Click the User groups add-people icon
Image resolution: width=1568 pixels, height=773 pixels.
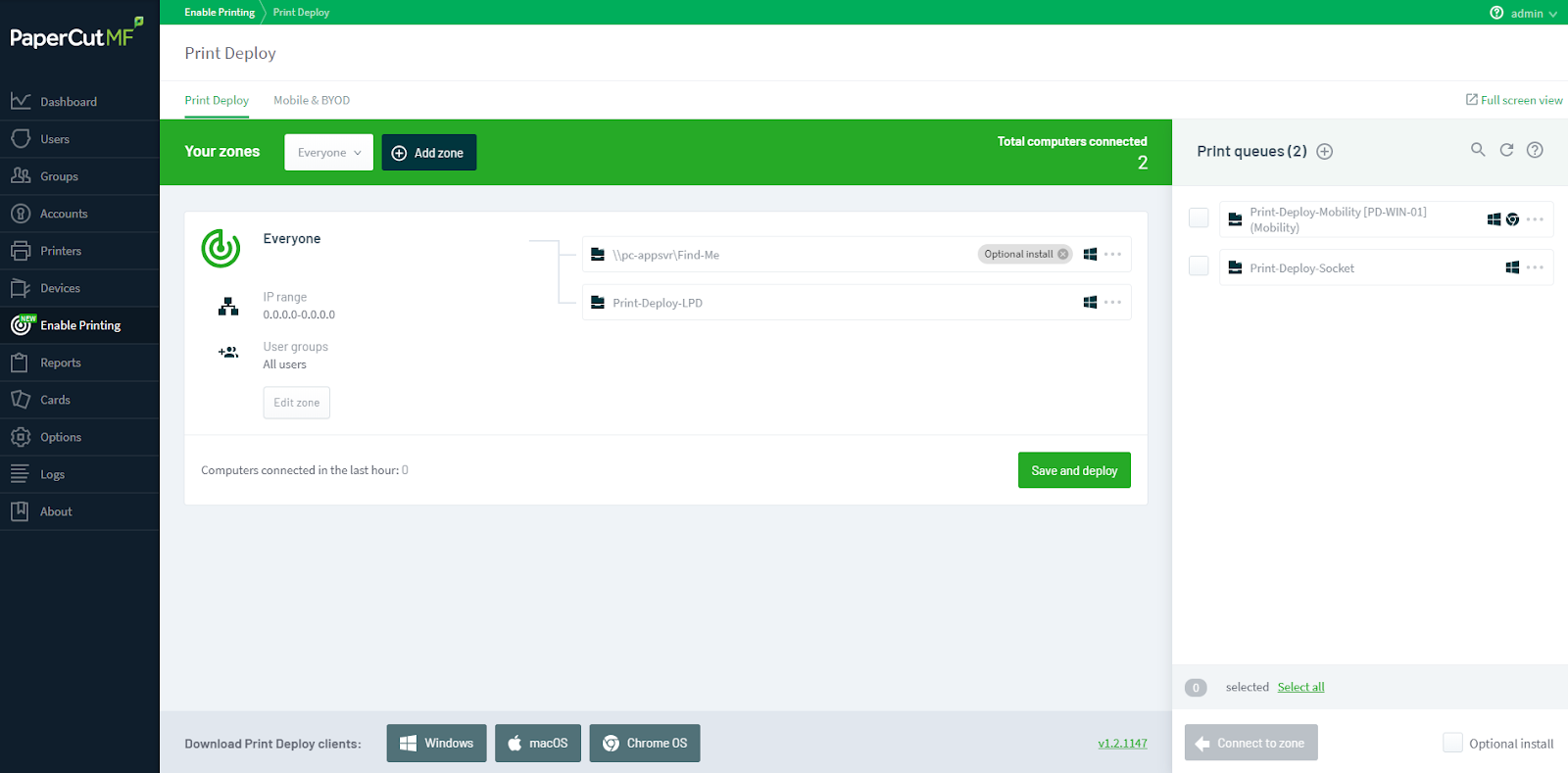point(228,352)
